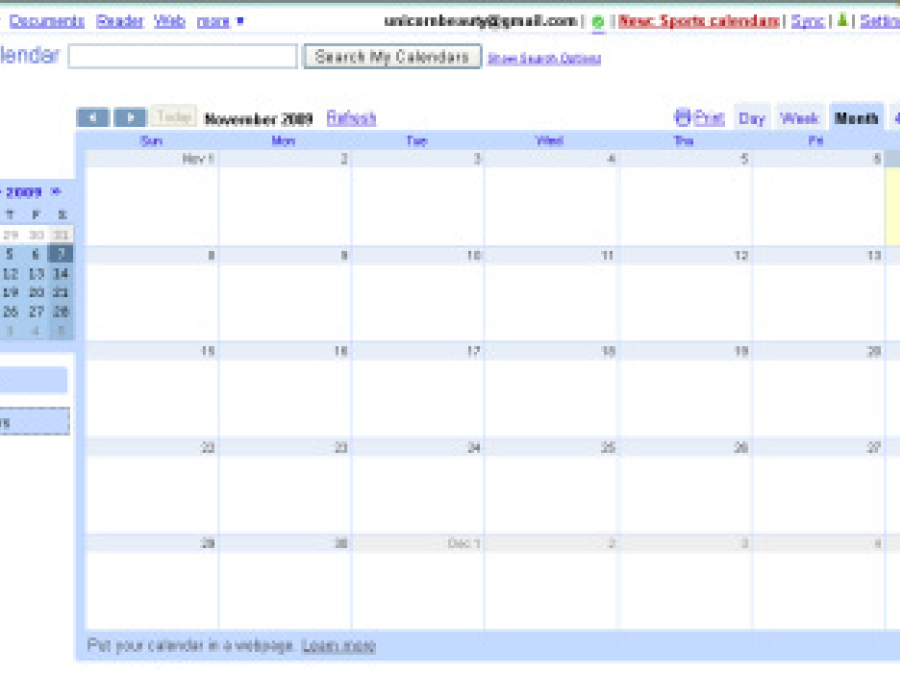
Task: Select the Month view tab
Action: (x=857, y=117)
